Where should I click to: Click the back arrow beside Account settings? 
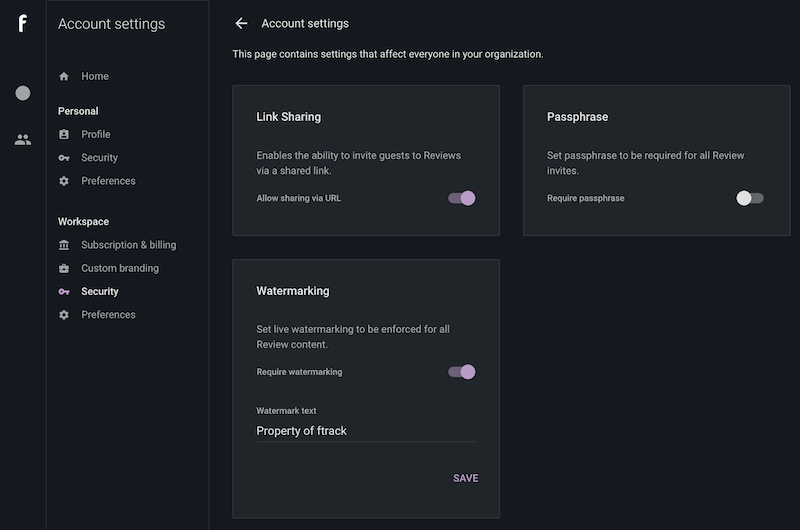241,23
